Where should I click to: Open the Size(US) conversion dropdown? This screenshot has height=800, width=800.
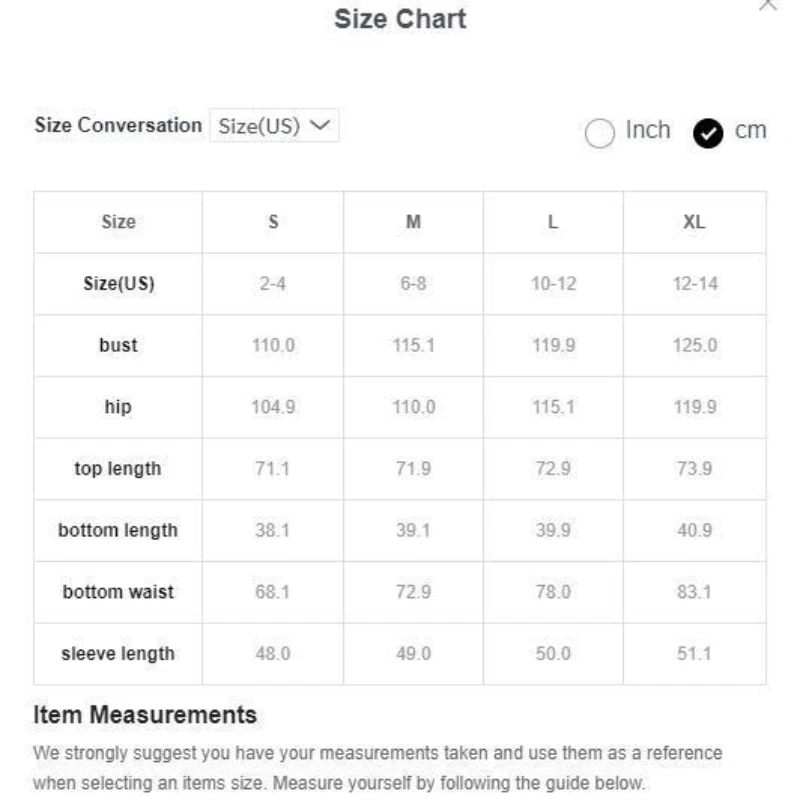click(273, 126)
